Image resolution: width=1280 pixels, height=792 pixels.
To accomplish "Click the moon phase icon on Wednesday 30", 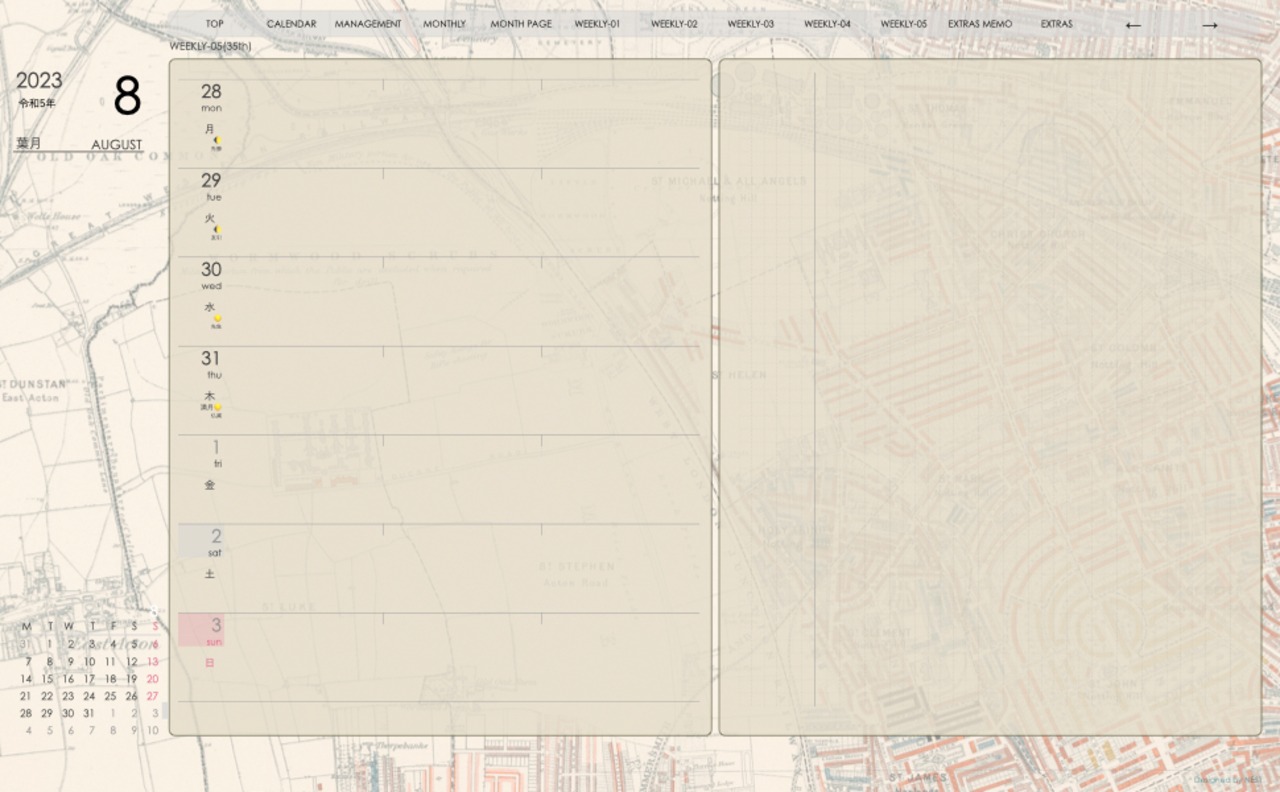I will (x=216, y=320).
